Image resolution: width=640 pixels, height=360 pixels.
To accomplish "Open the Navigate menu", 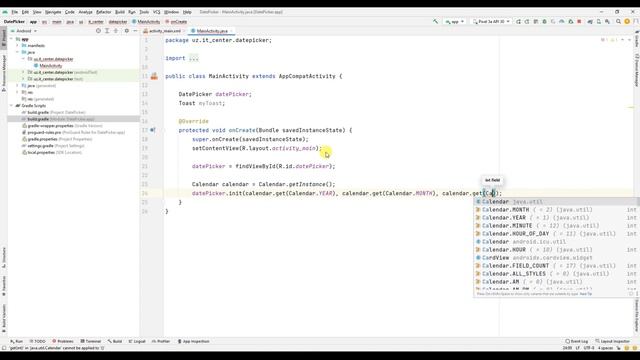I will pos(53,12).
